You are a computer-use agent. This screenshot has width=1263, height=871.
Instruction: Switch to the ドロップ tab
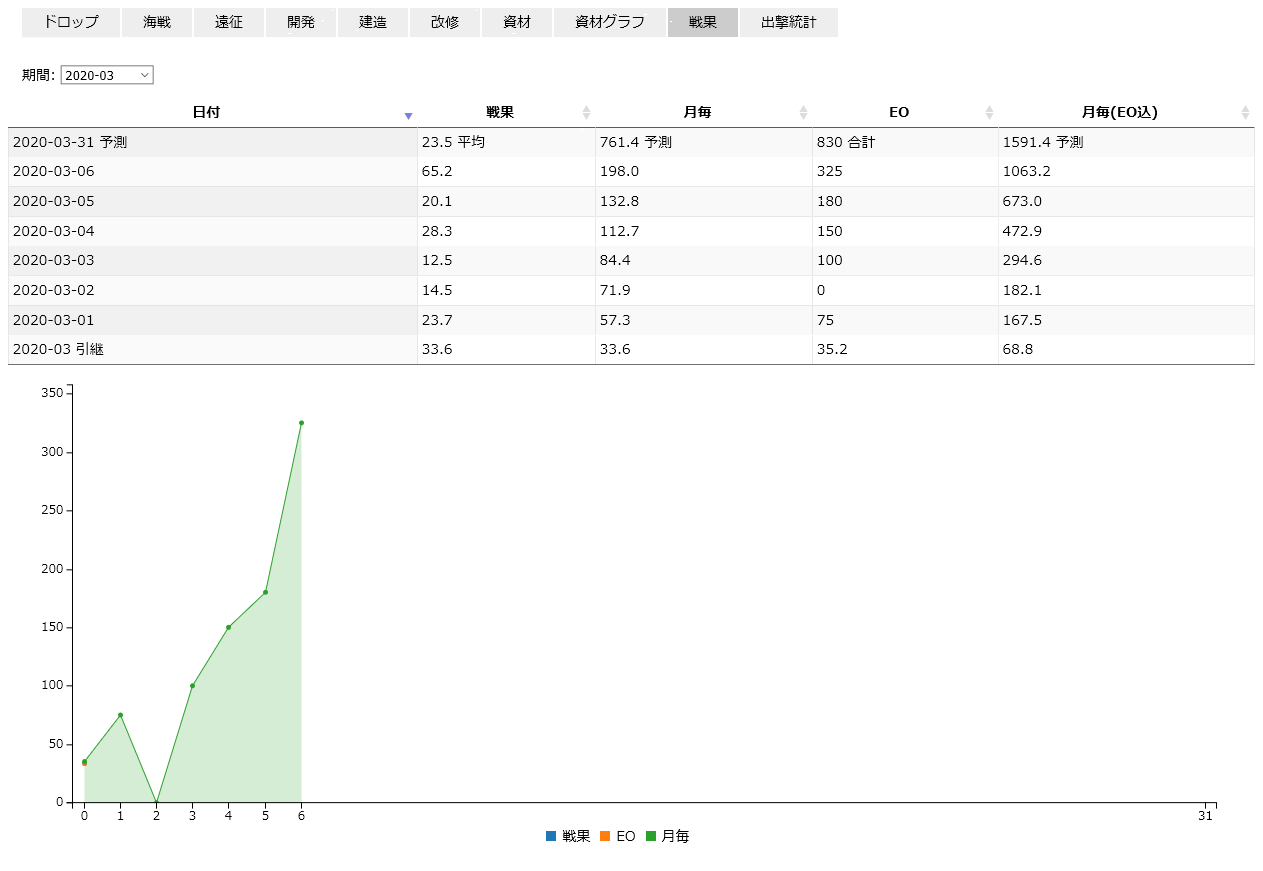pyautogui.click(x=71, y=22)
